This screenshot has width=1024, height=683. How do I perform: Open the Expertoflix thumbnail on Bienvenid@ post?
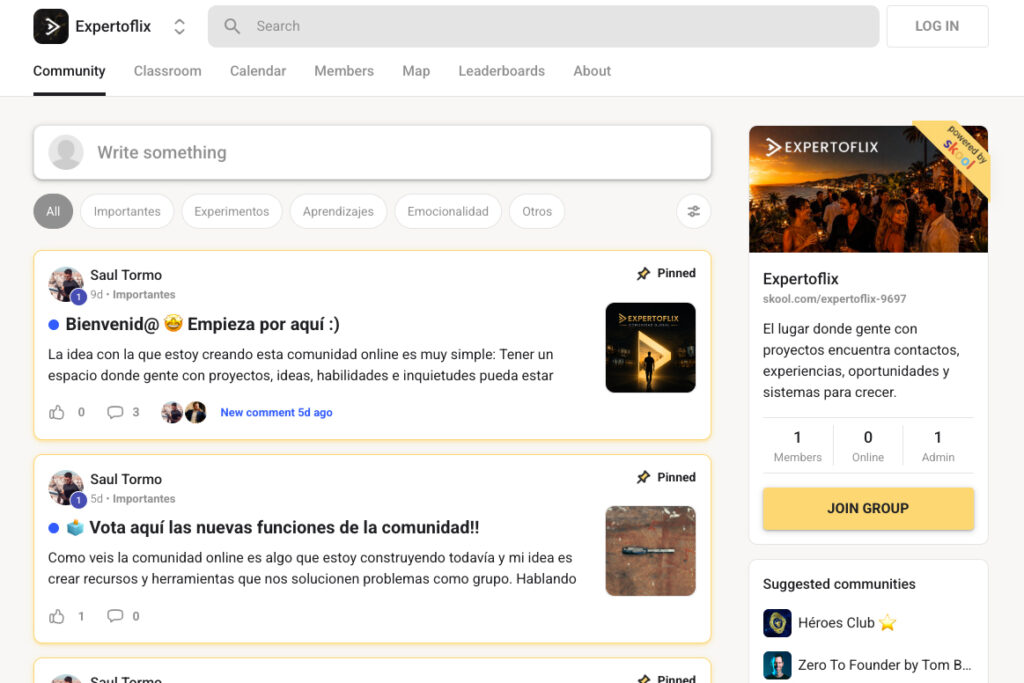tap(650, 347)
